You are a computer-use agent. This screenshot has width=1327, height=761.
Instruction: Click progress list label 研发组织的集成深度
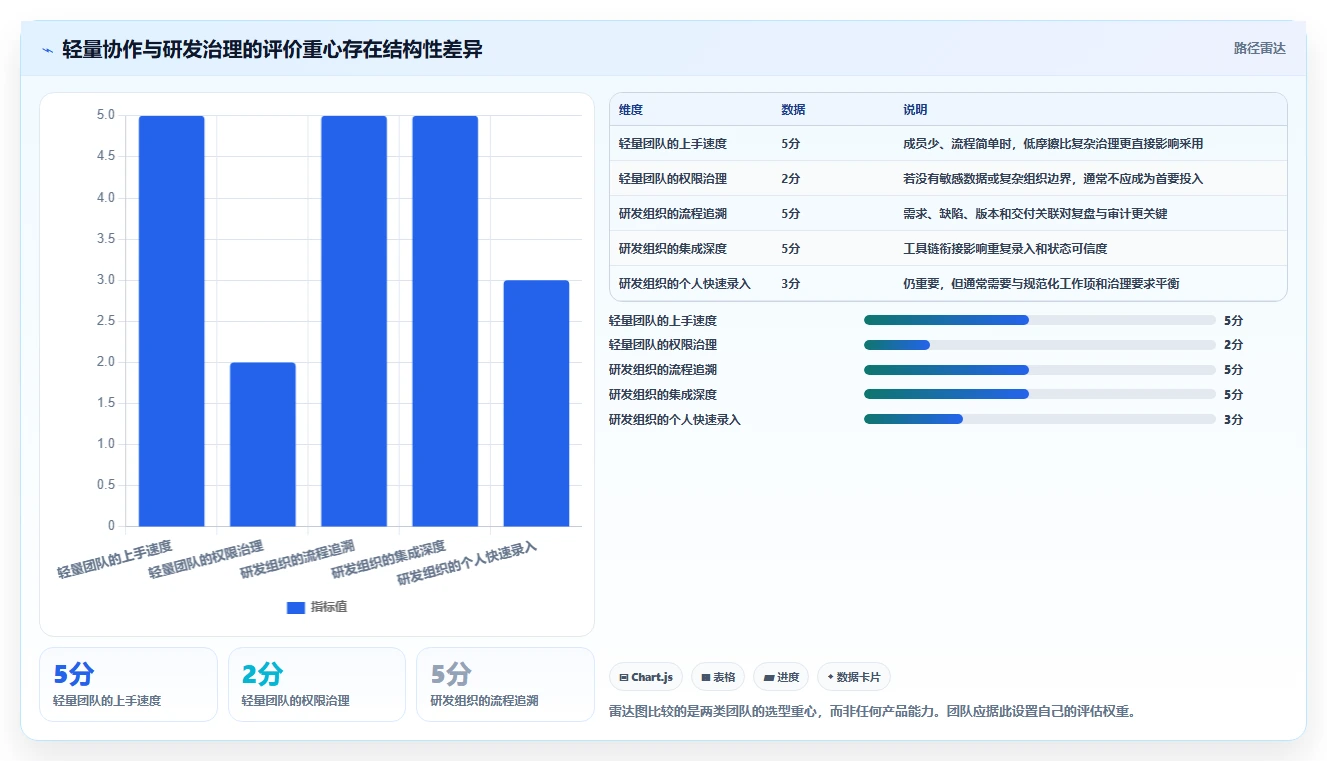(x=663, y=395)
